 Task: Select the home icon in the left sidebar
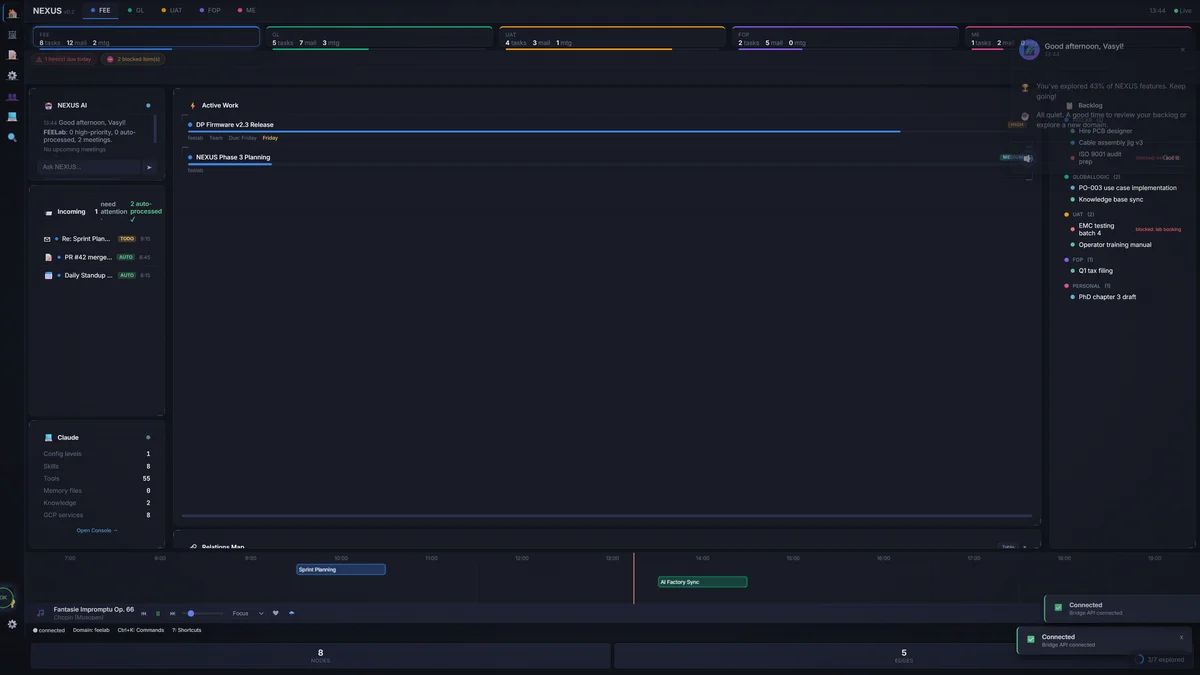pos(12,14)
